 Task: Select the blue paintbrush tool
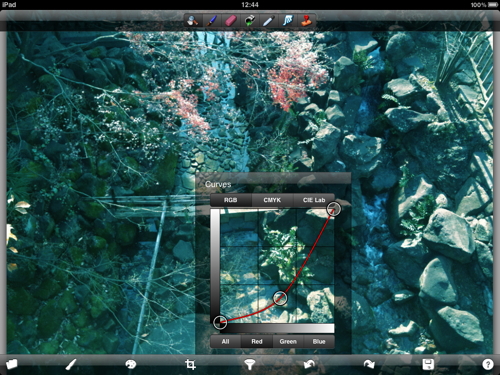pyautogui.click(x=211, y=21)
